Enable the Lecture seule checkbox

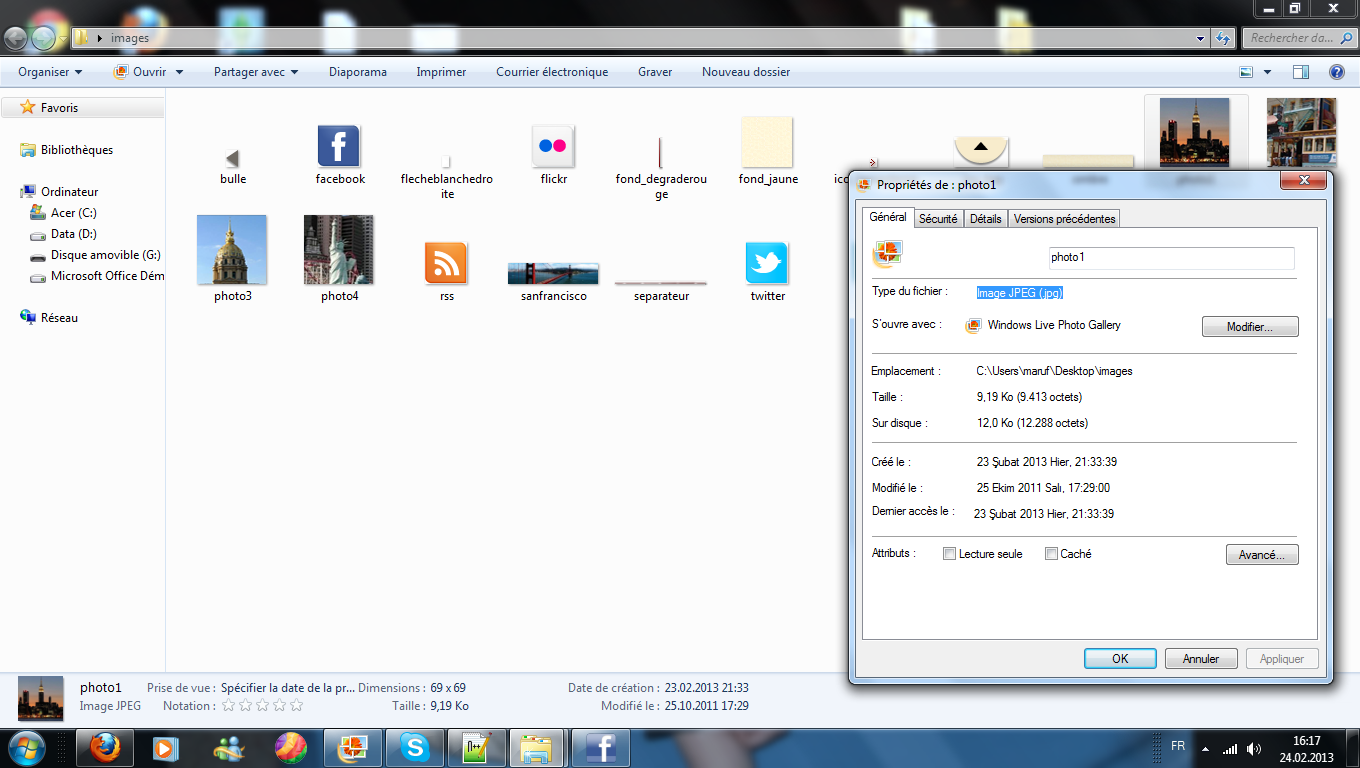coord(949,554)
